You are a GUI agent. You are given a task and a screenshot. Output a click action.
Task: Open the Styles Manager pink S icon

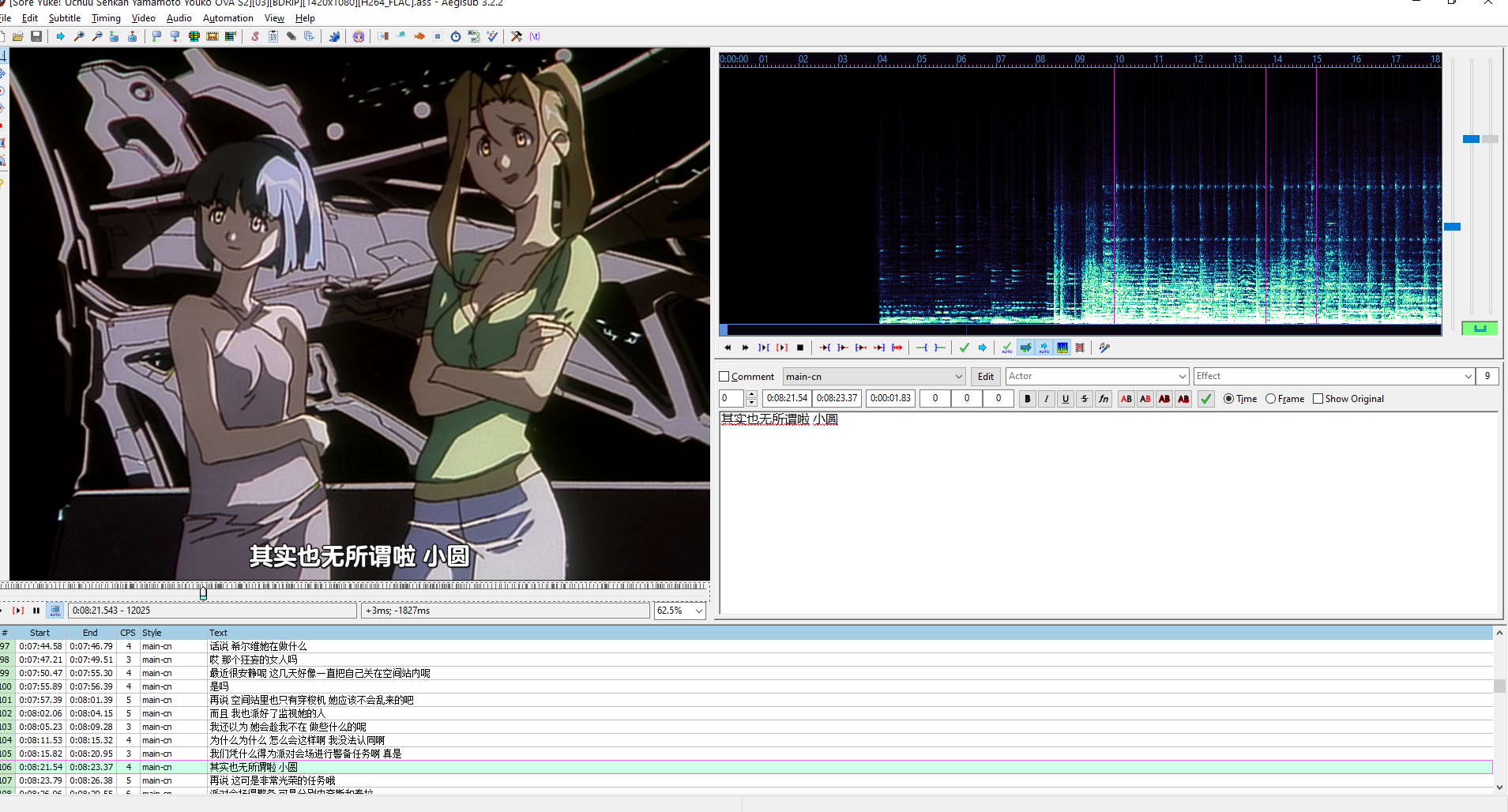[255, 36]
